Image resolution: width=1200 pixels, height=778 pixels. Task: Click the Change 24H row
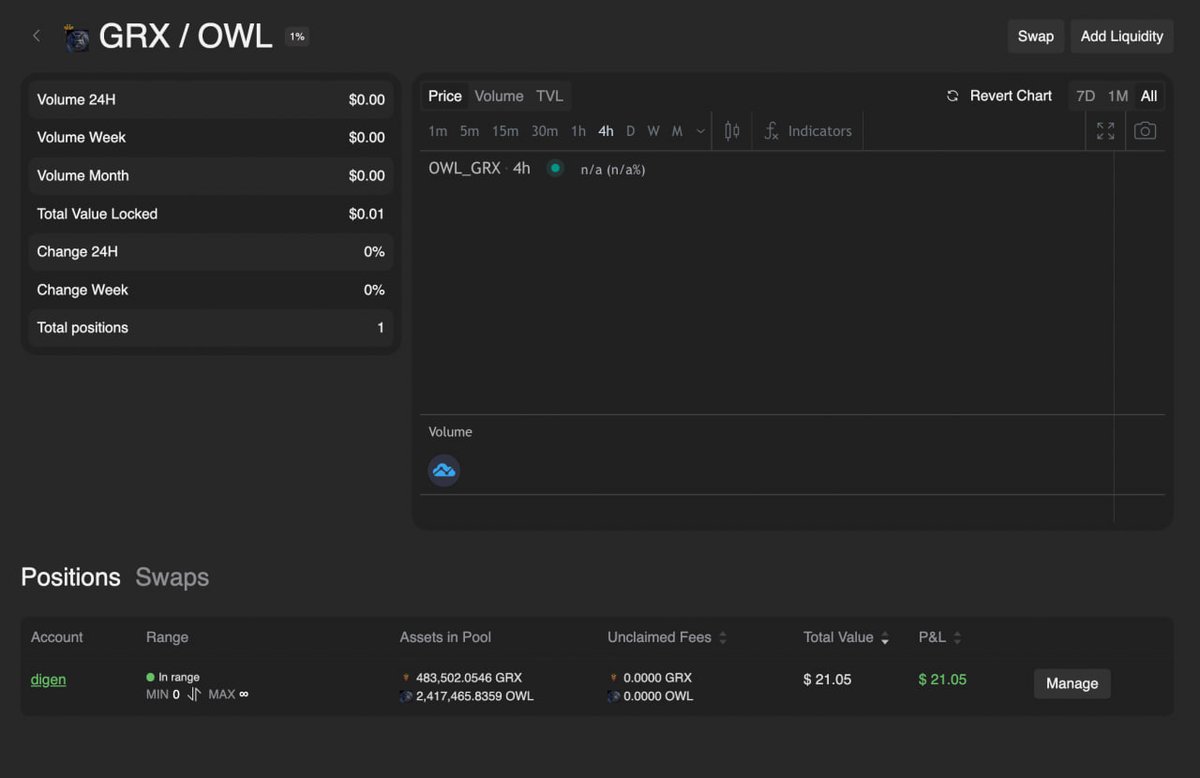pos(211,252)
